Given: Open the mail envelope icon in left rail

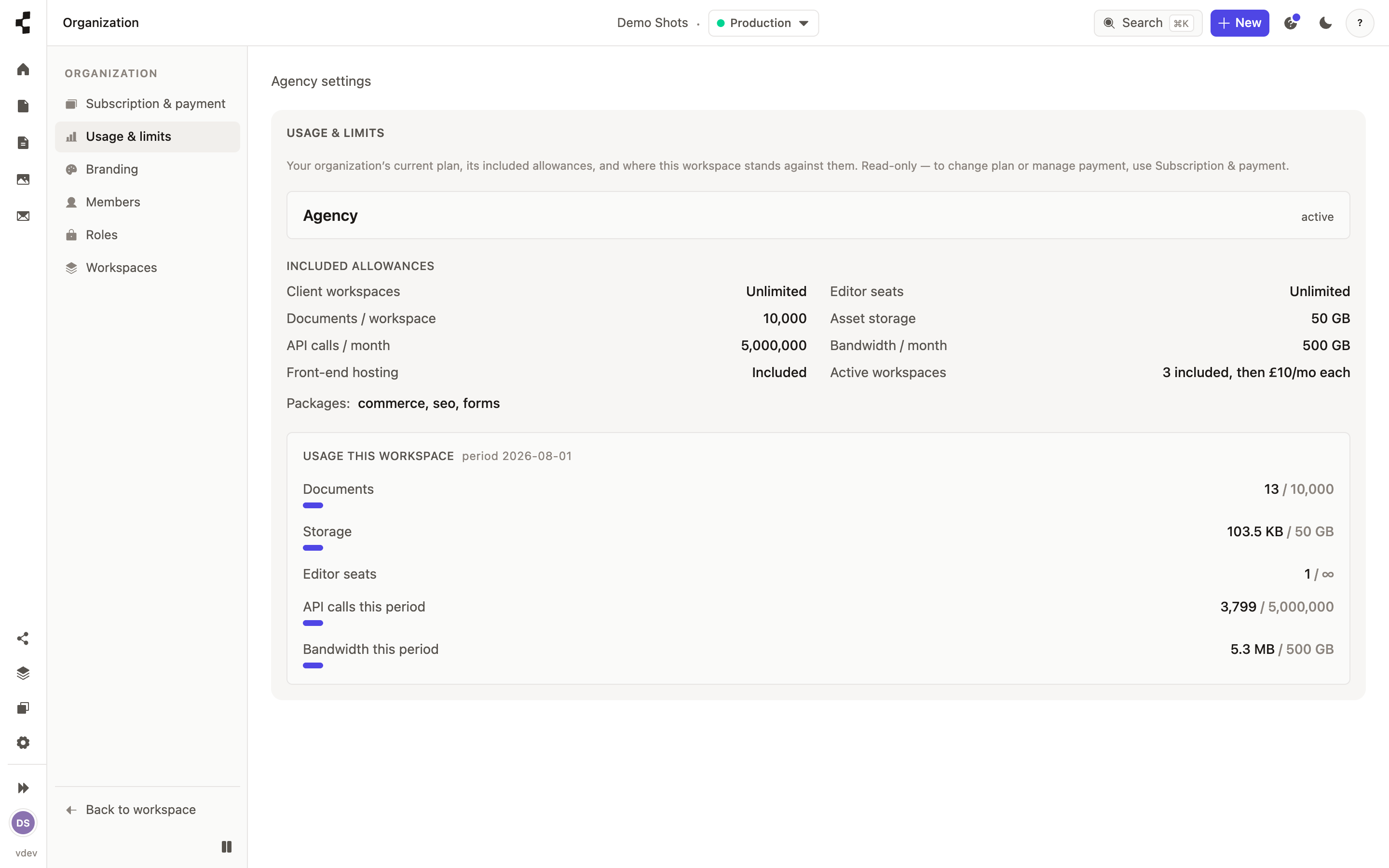Looking at the screenshot, I should point(23,217).
